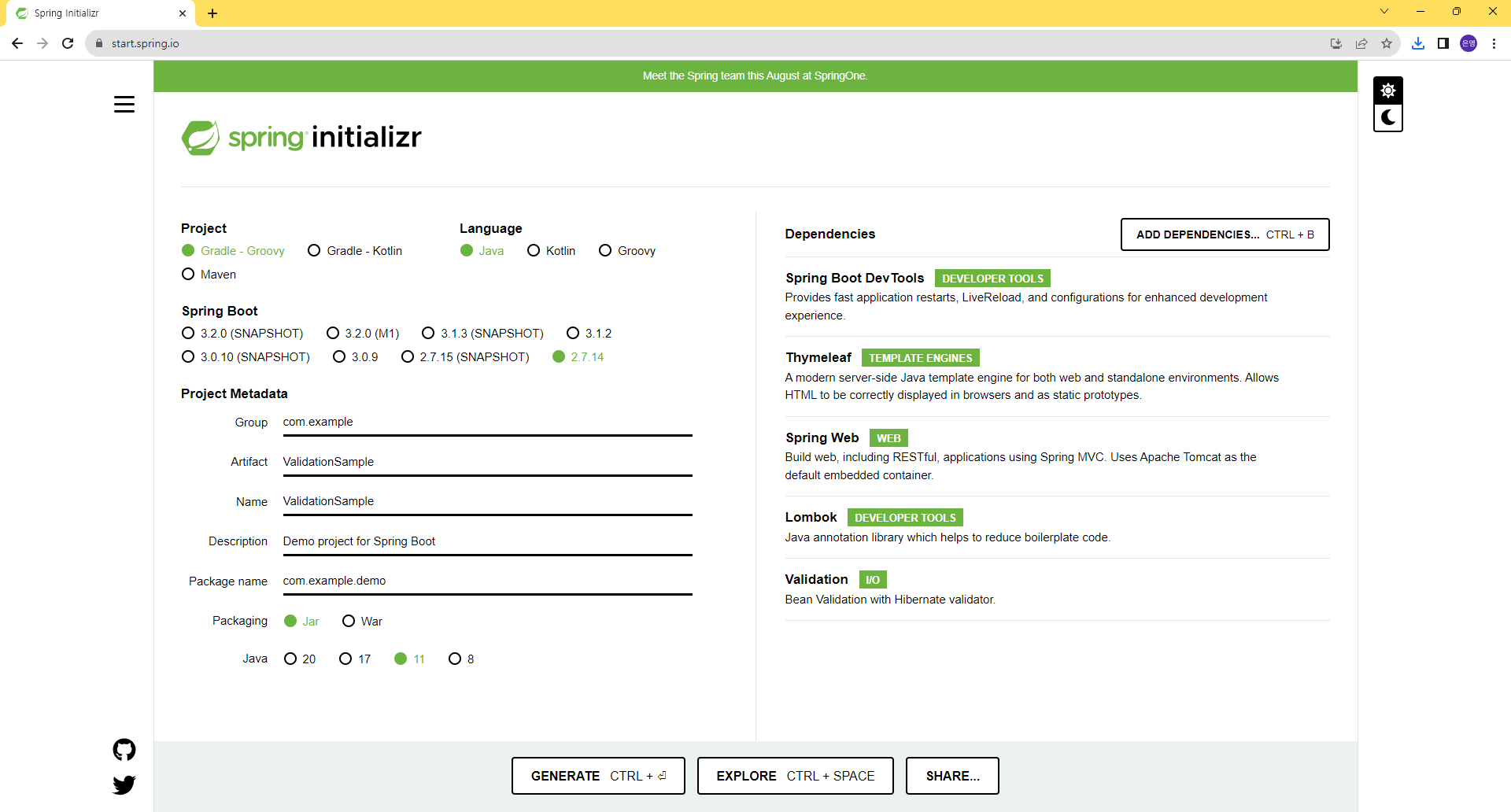This screenshot has height=812, width=1511.
Task: Click the Spring Initializr logo
Action: [x=301, y=138]
